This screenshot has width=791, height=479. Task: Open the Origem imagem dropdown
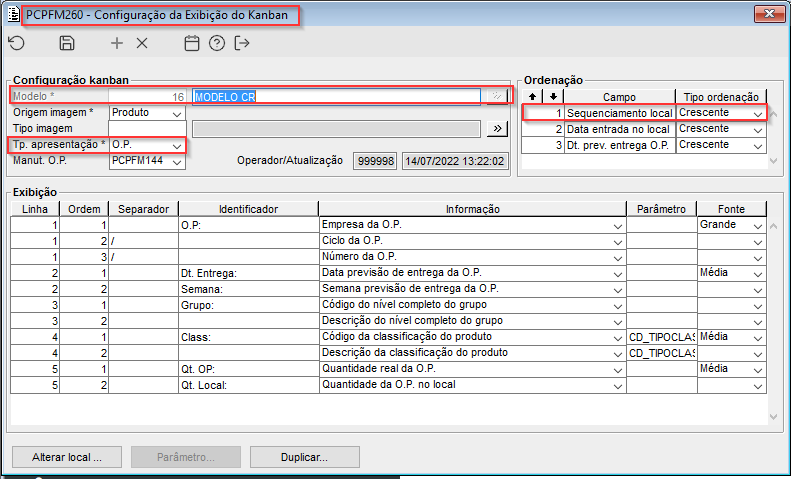177,113
